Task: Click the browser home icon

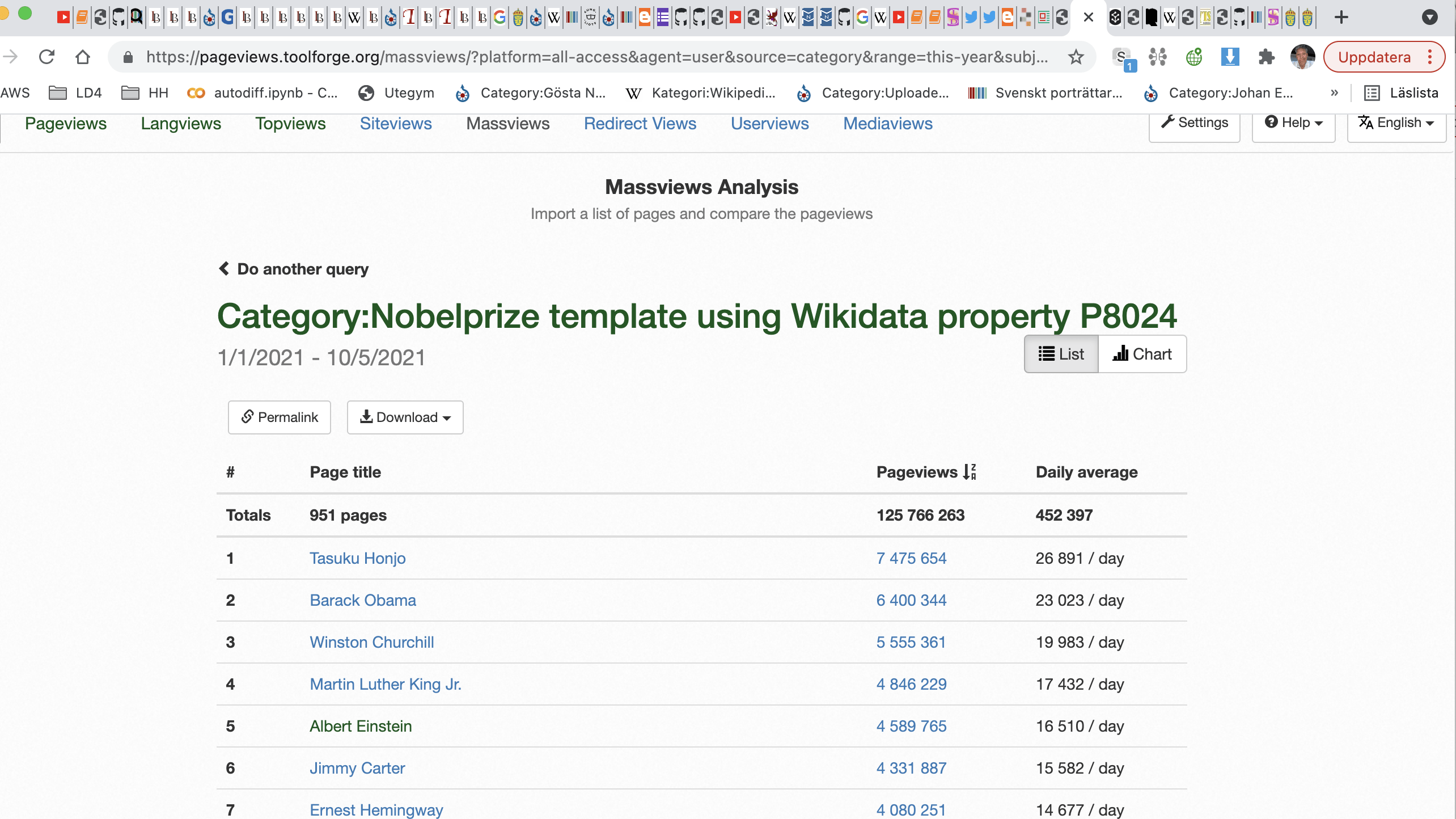Action: click(83, 57)
